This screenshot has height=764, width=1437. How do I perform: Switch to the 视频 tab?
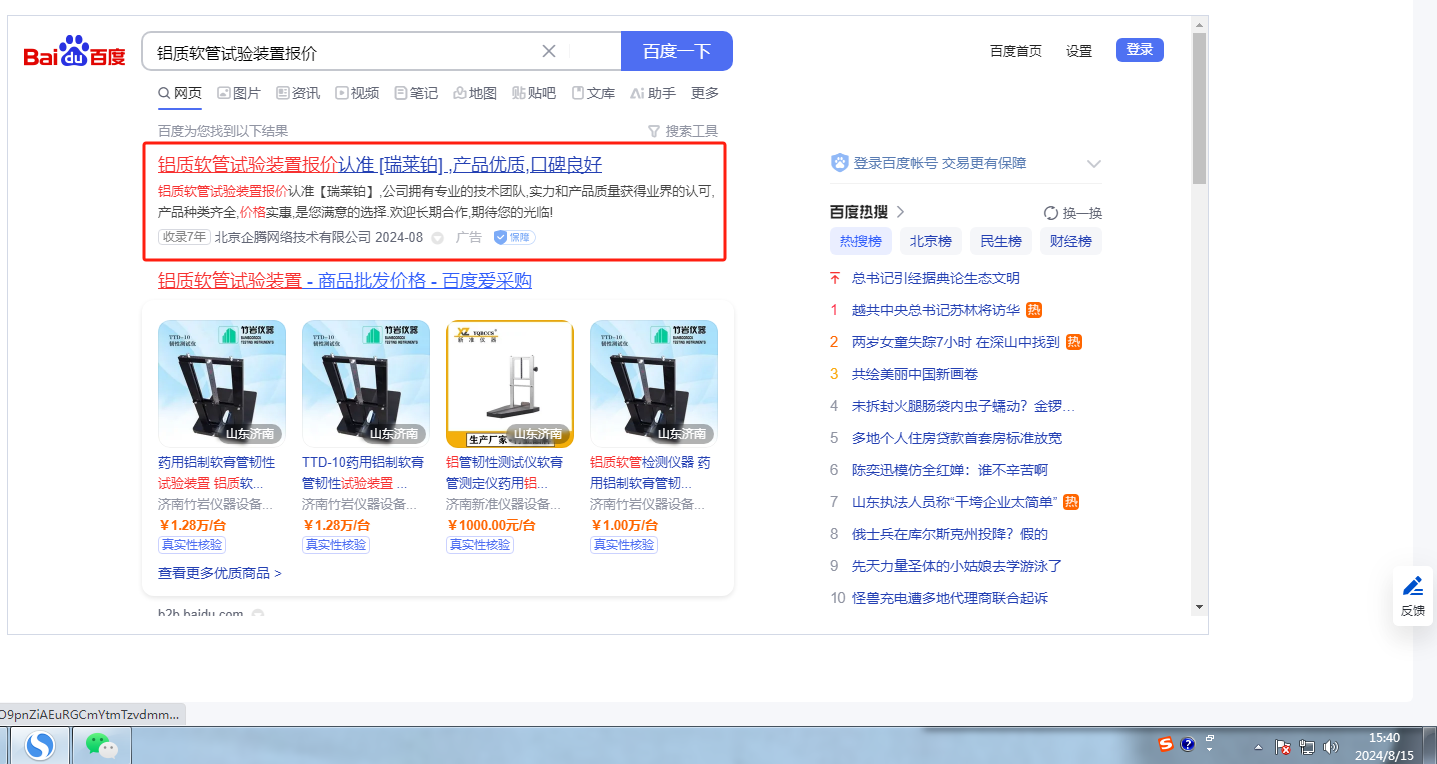coord(357,93)
